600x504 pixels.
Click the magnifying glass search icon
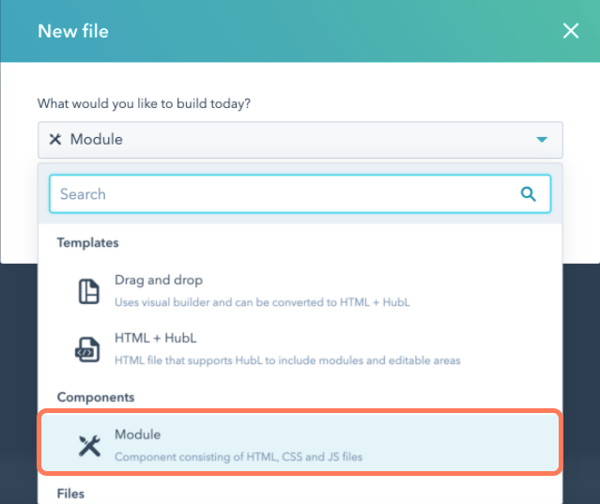click(x=528, y=194)
